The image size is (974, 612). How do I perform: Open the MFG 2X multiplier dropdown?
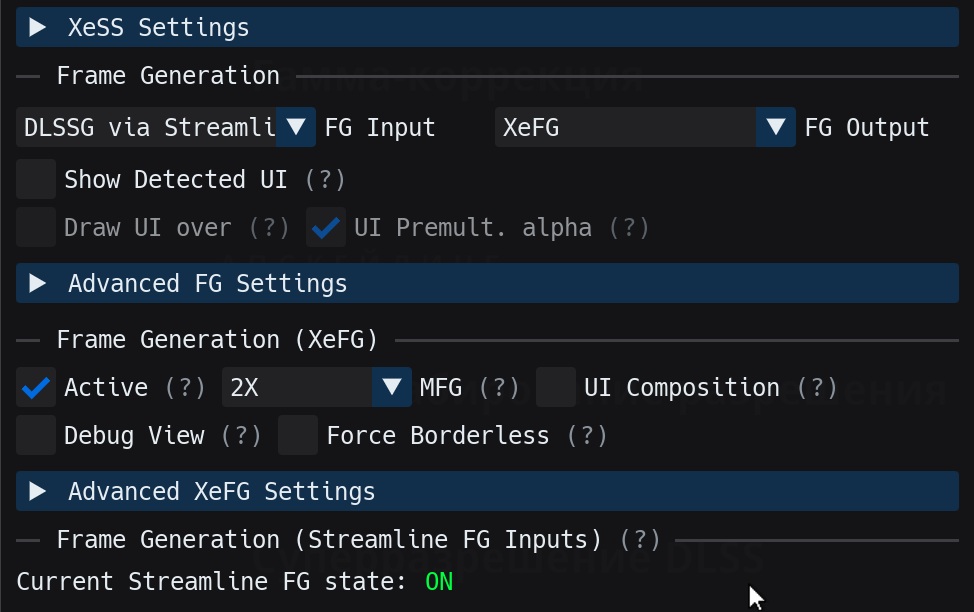[x=316, y=387]
